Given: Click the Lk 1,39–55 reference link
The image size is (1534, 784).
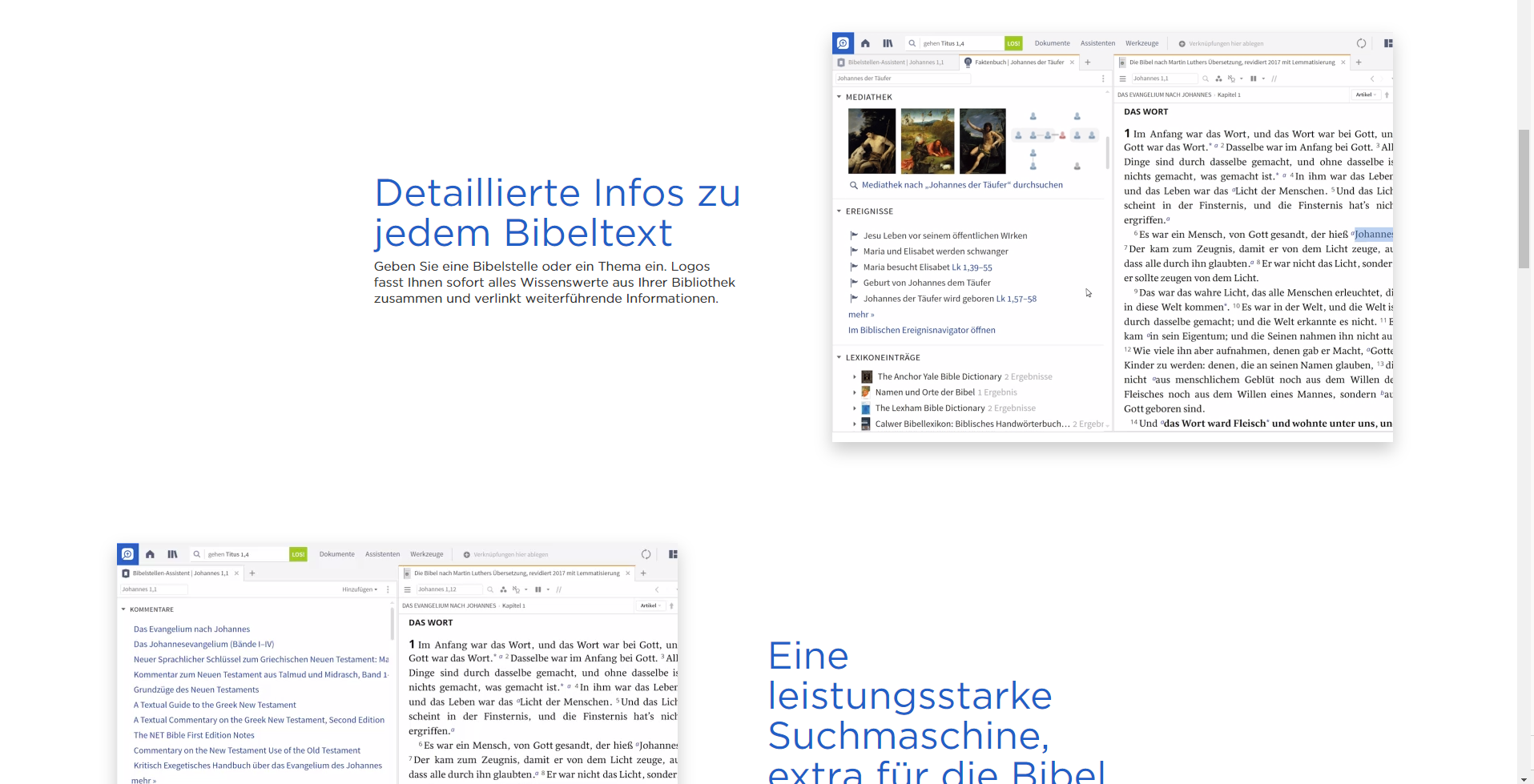Looking at the screenshot, I should [972, 267].
